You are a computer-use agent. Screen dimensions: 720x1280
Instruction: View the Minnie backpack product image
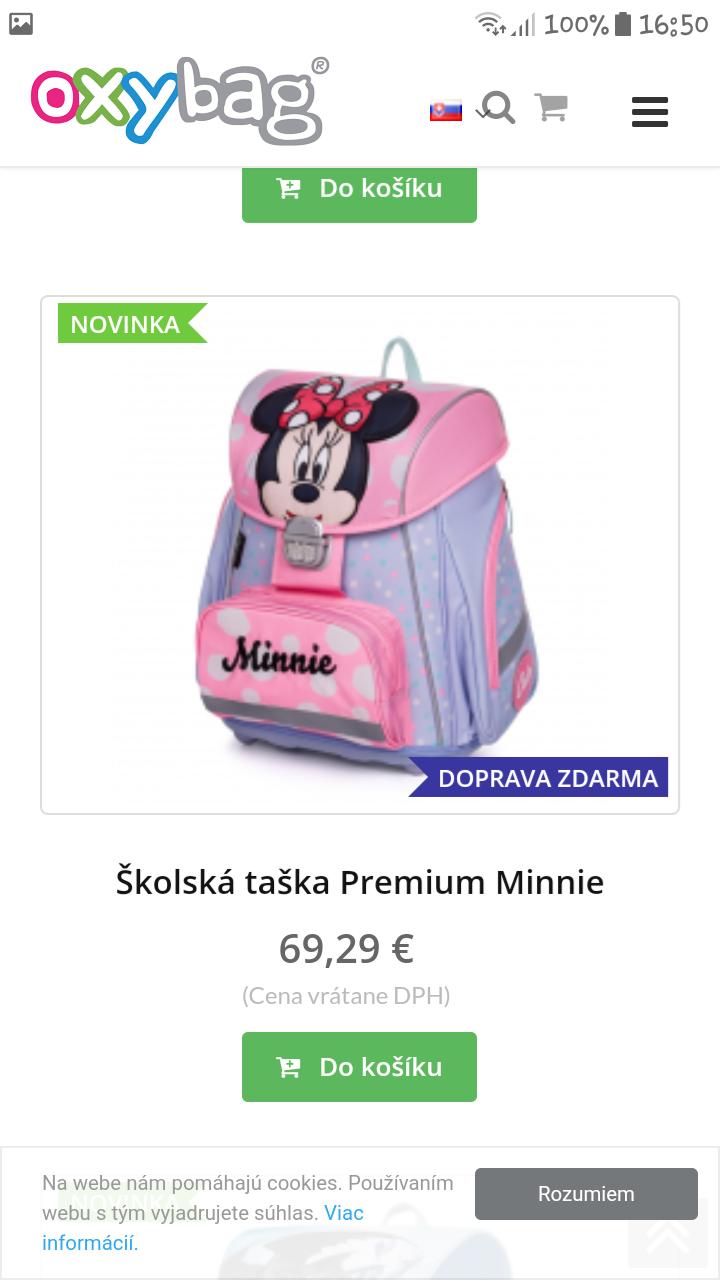(360, 555)
